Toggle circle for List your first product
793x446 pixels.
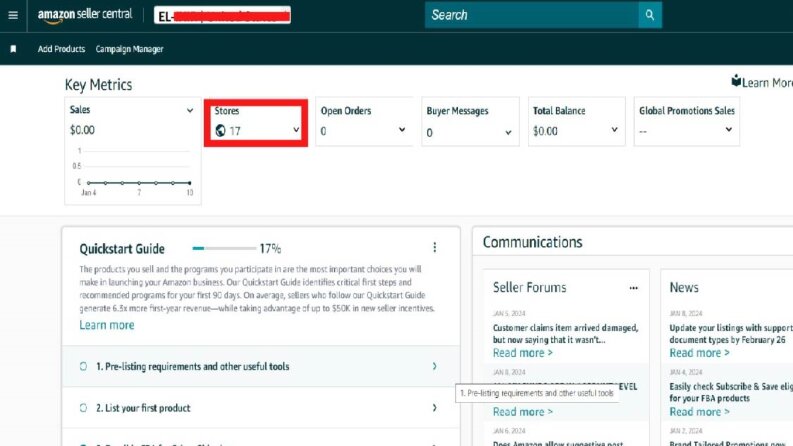(83, 408)
